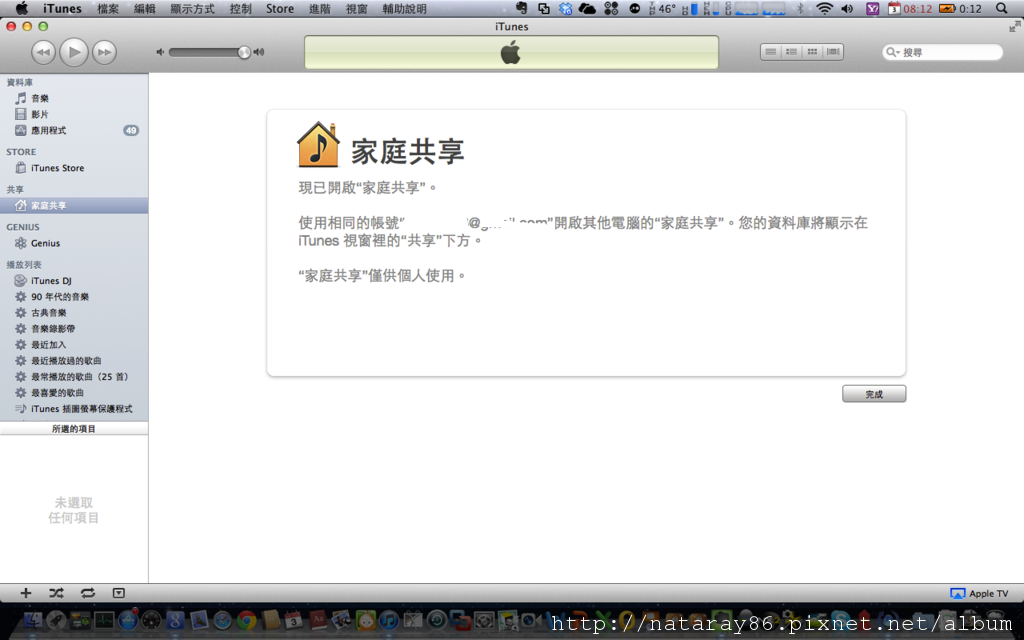Open the Apple TV AirPlay menu
Viewport: 1024px width, 640px height.
tap(979, 594)
